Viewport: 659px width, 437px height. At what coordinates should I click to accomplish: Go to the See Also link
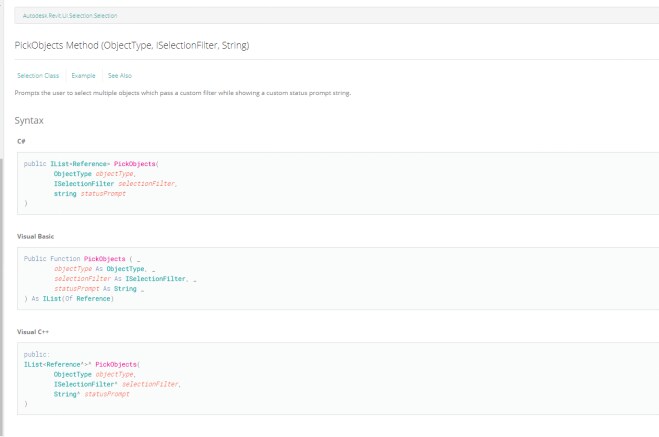pos(119,75)
